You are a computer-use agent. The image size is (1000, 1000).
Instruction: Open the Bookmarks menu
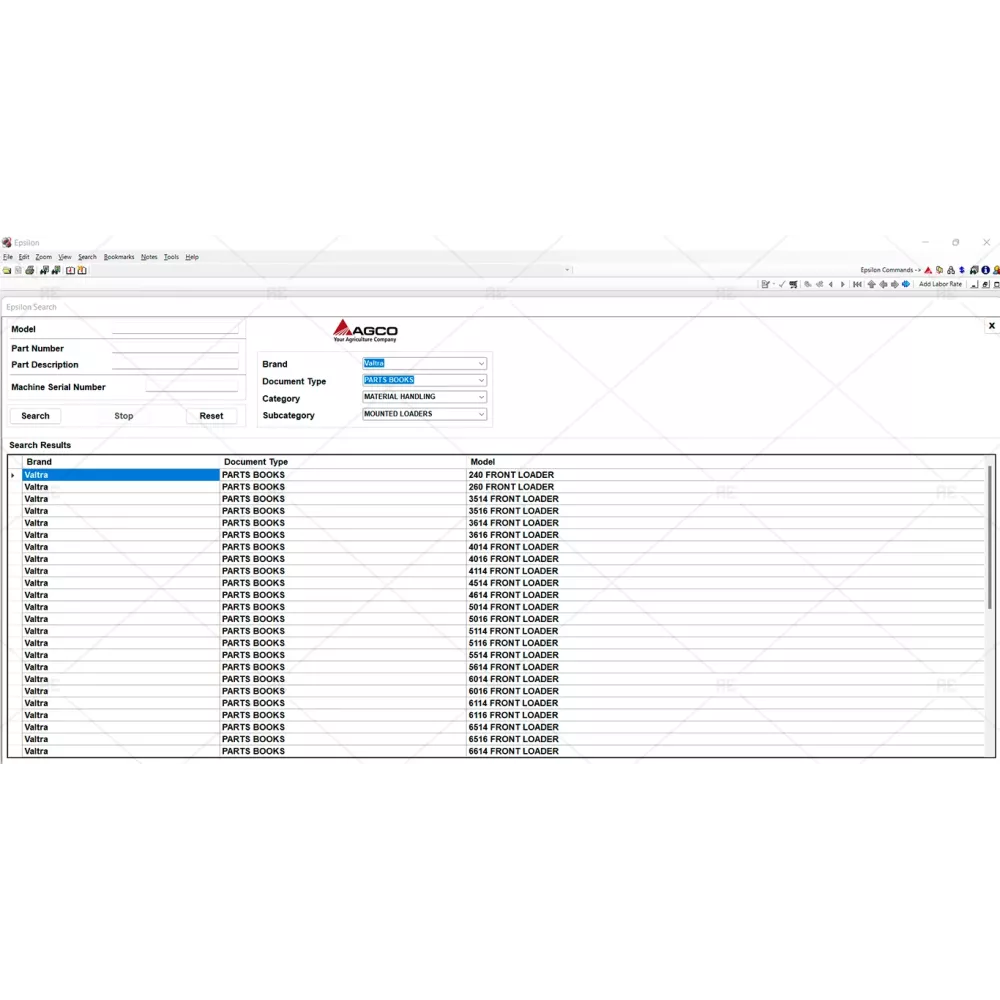119,257
